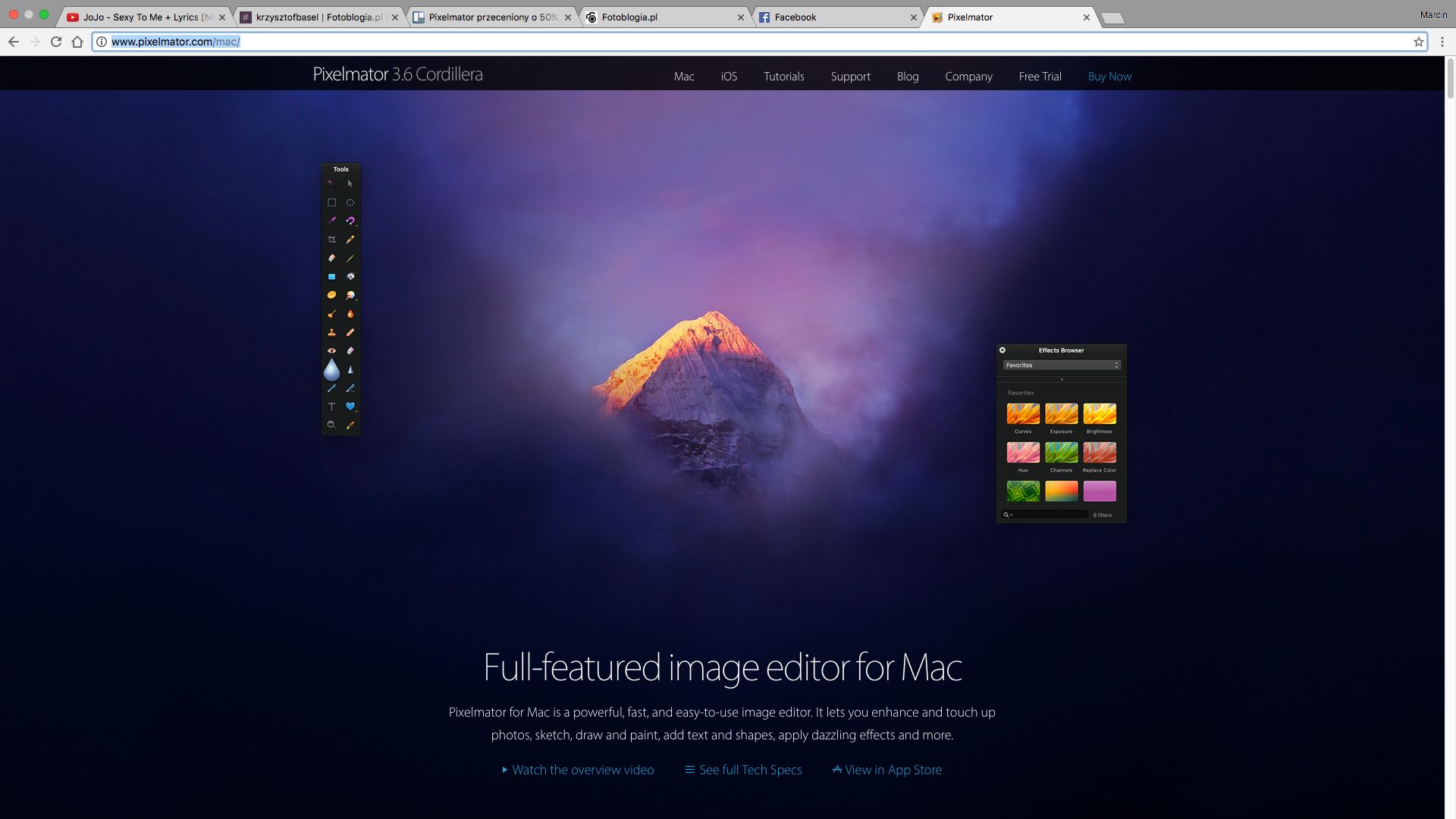Screen dimensions: 1456x819
Task: Choose the Paint Bucket tool
Action: click(x=350, y=277)
